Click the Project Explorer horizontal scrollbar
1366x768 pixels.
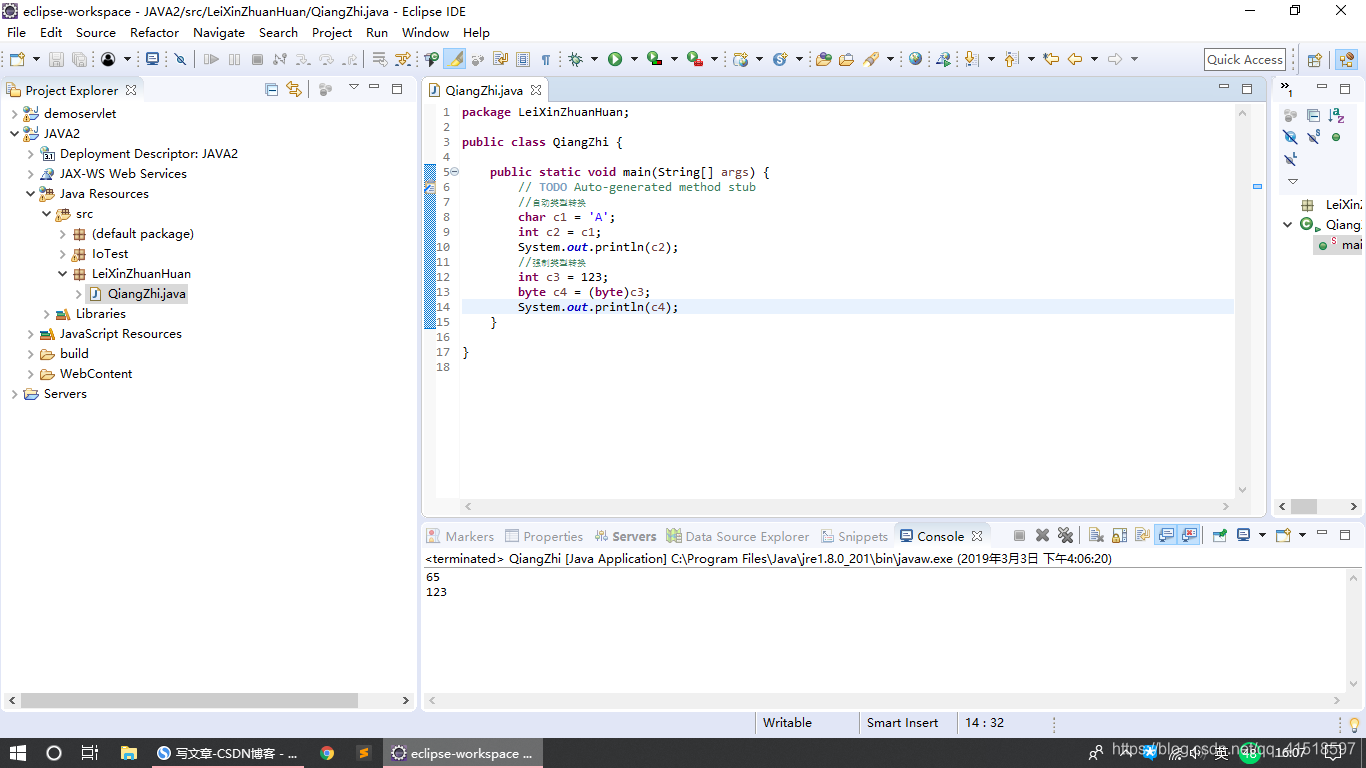[x=208, y=701]
